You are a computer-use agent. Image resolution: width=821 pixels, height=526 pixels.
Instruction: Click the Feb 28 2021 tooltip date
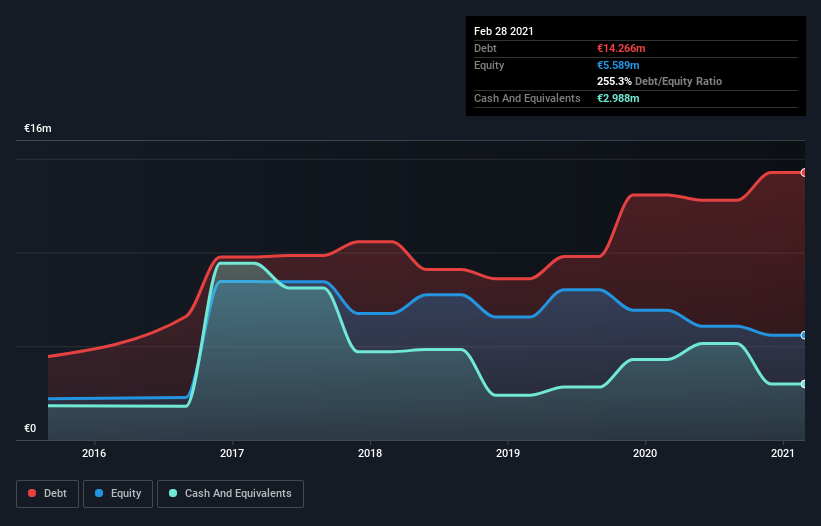coord(504,31)
